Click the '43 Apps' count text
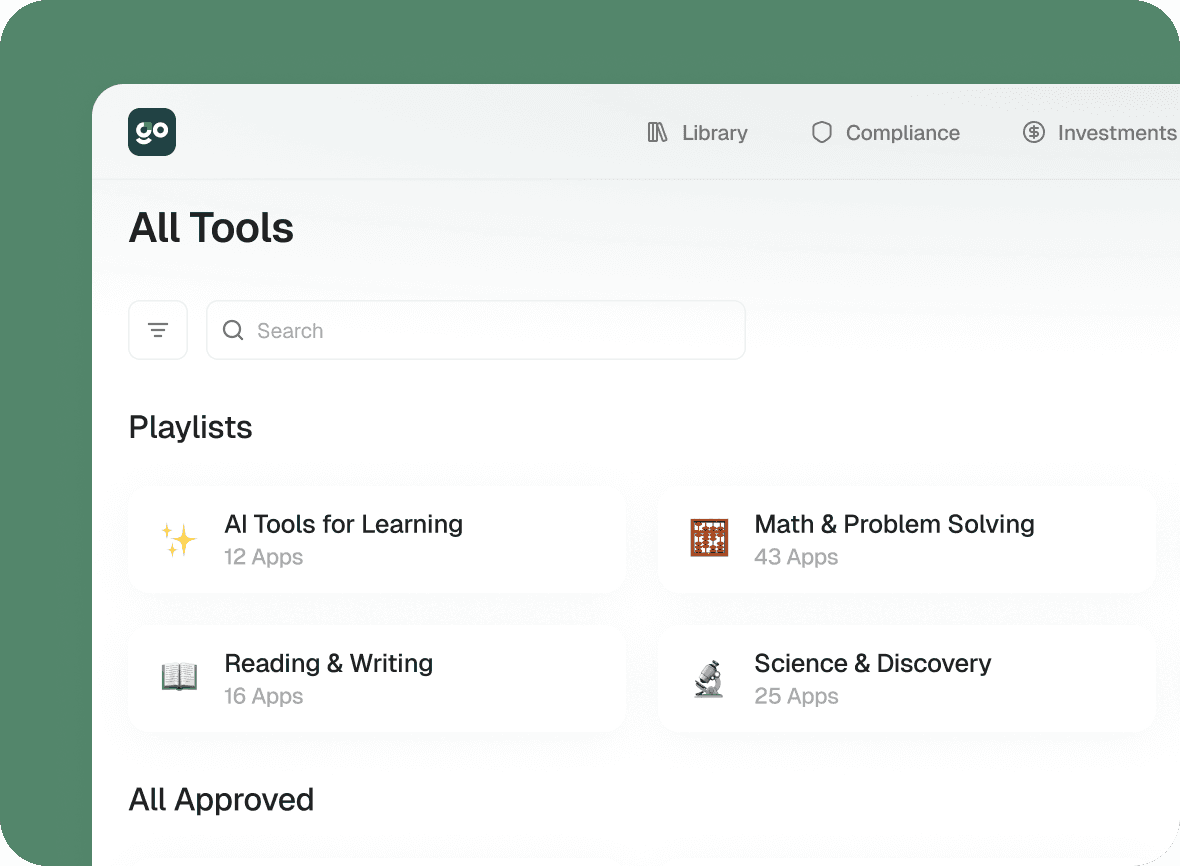 tap(796, 558)
